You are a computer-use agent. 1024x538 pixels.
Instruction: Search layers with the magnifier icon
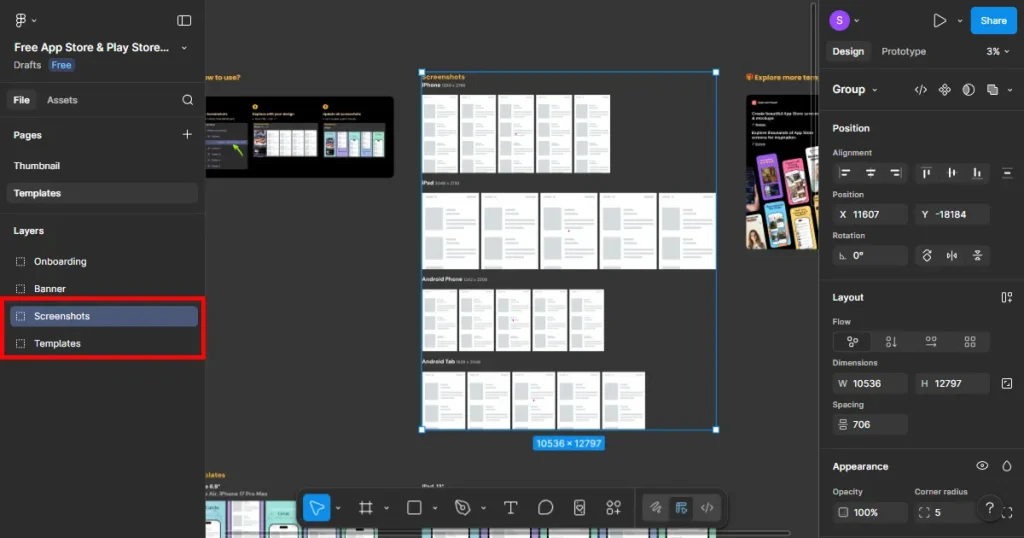tap(187, 100)
